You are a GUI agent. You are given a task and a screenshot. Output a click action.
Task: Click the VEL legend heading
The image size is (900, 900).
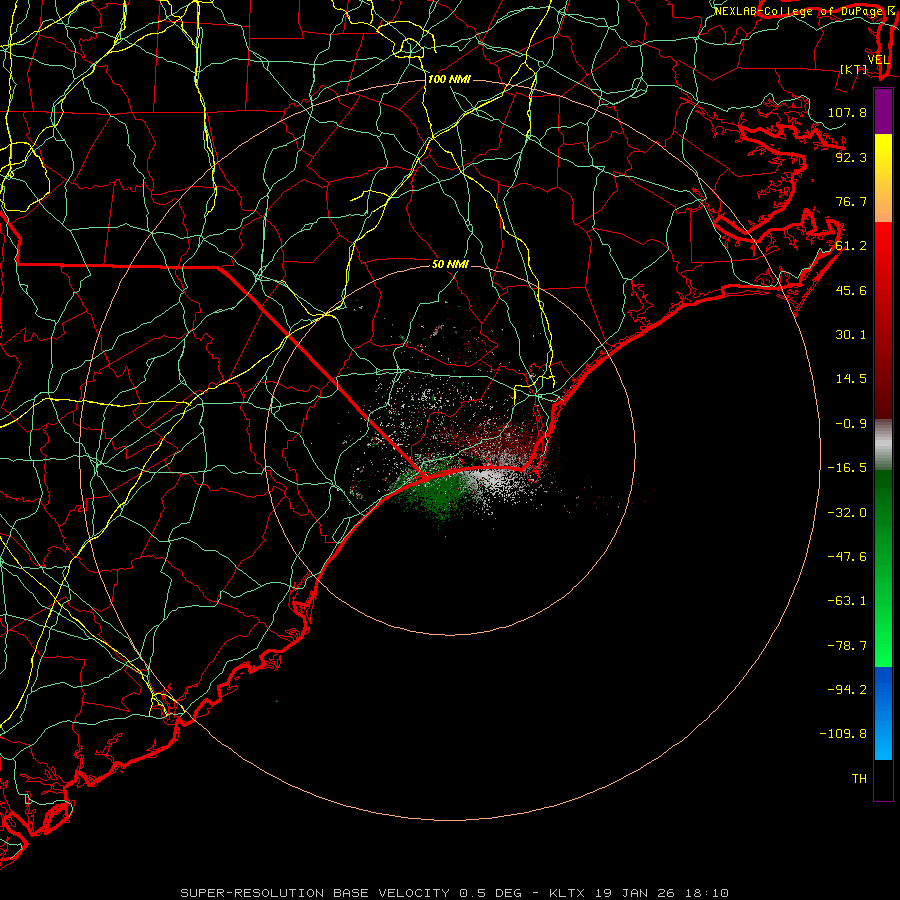point(879,60)
